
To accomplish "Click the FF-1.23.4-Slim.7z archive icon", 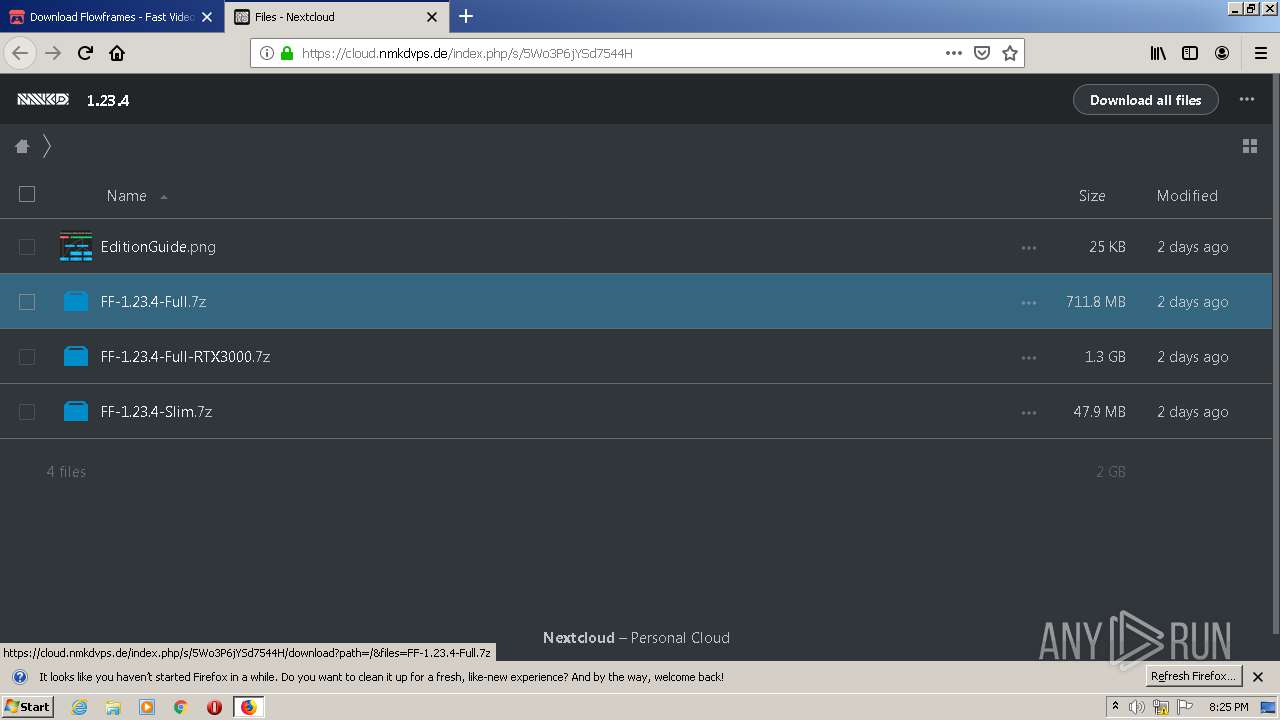I will pos(76,411).
